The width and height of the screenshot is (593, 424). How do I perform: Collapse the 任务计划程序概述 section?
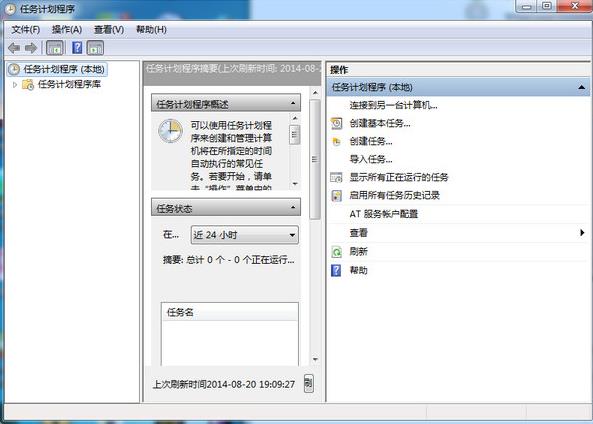coord(293,103)
